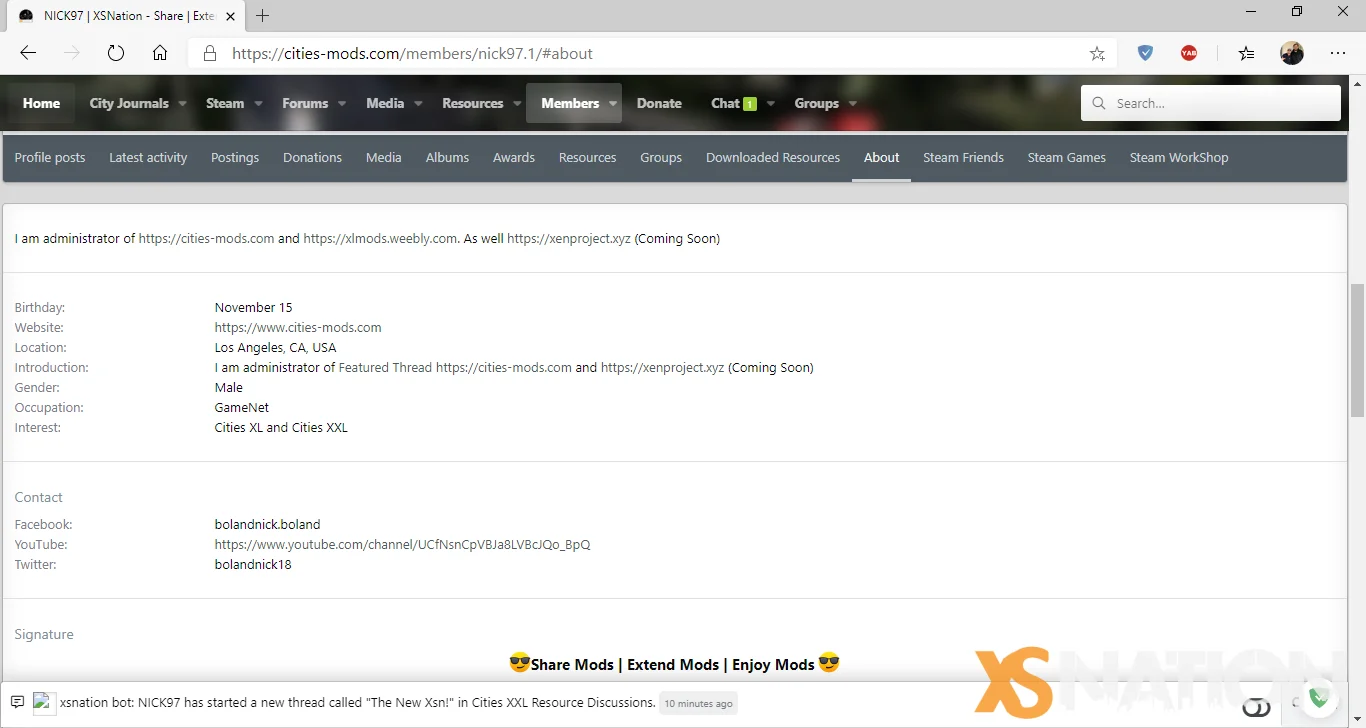Click the Search input field
The image size is (1366, 728).
click(x=1211, y=103)
